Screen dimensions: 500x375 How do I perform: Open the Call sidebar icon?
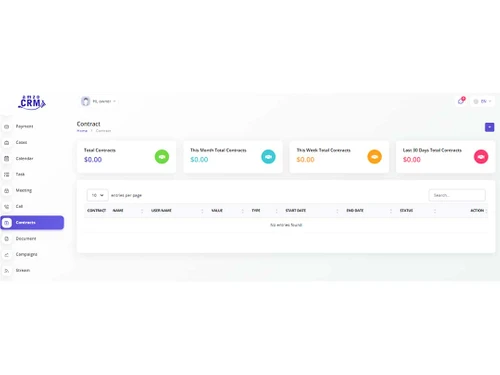click(x=6, y=207)
